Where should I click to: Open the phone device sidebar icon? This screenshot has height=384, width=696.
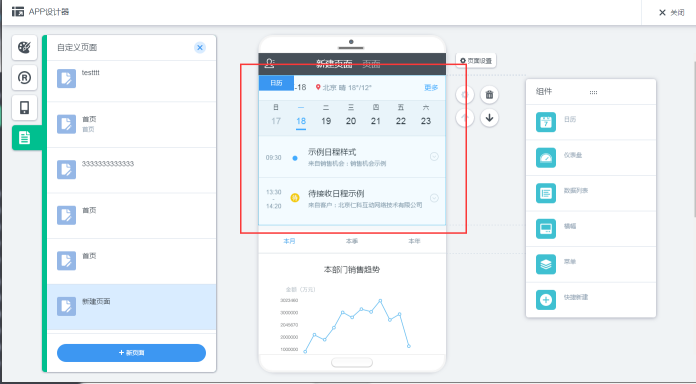tap(24, 107)
